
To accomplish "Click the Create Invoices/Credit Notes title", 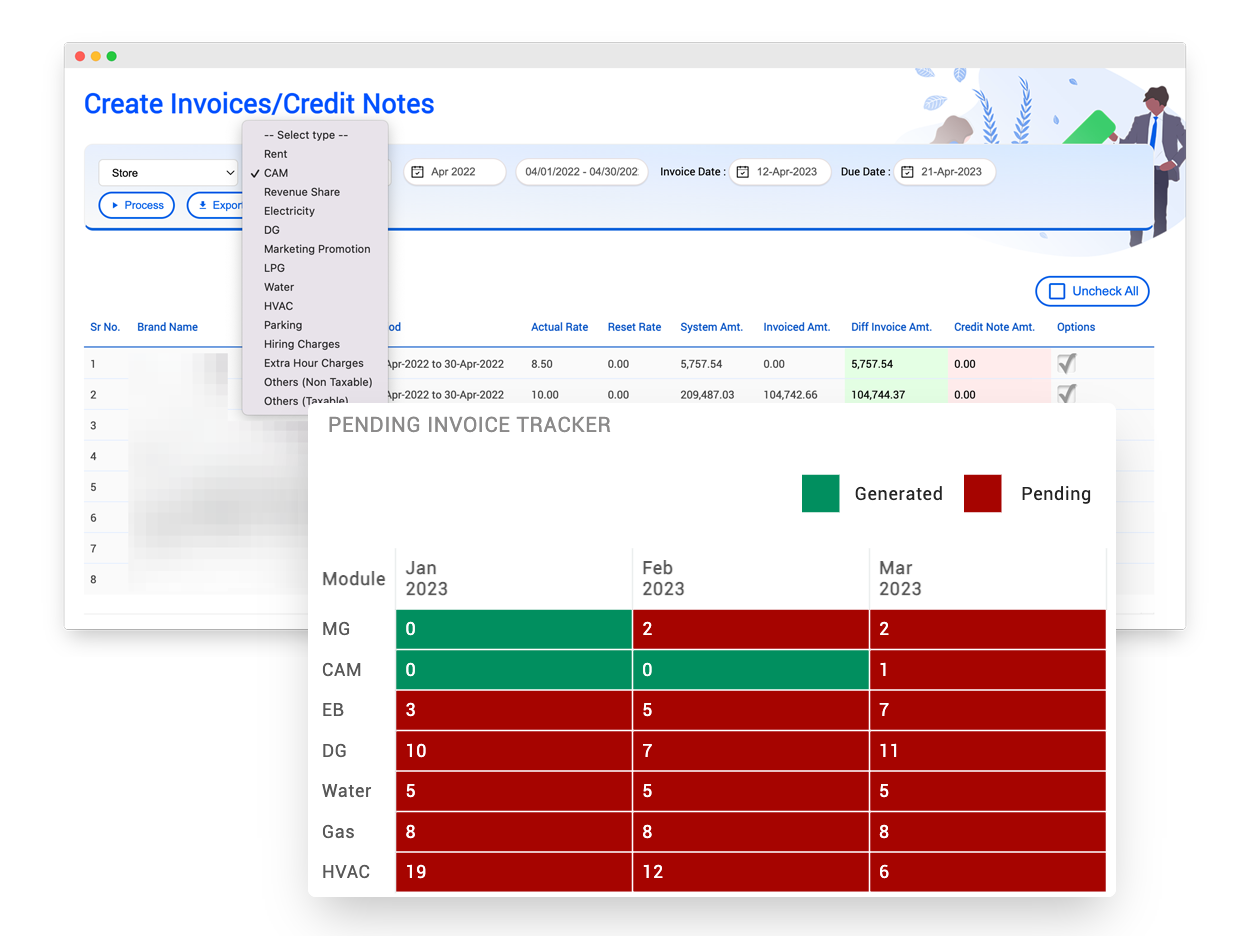I will coord(259,104).
